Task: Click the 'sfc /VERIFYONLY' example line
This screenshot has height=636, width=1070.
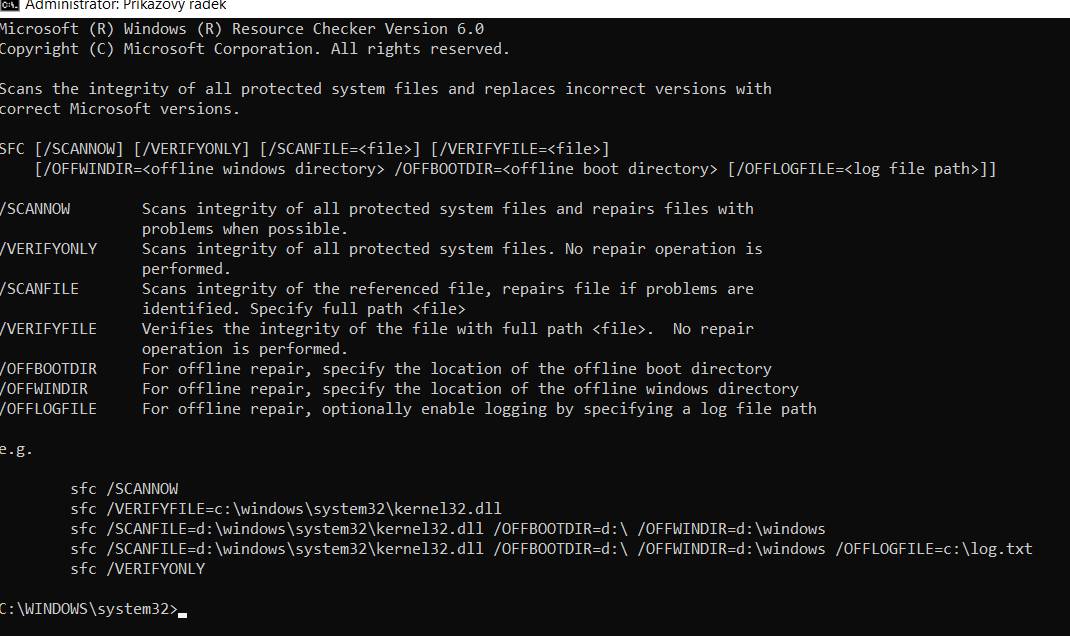Action: pos(137,569)
